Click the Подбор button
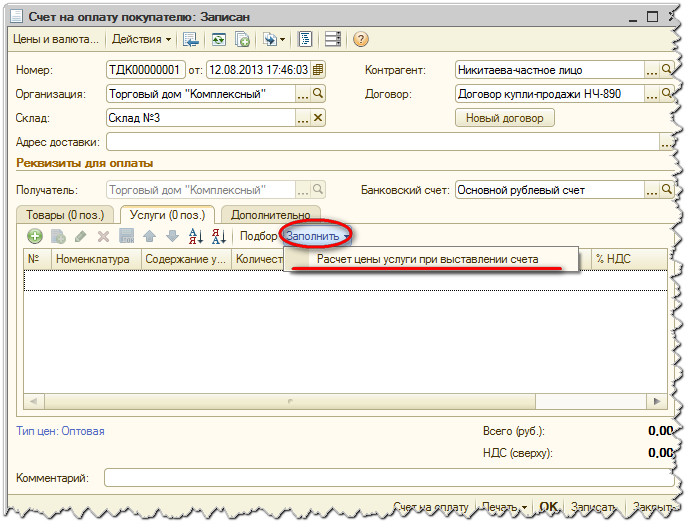The width and height of the screenshot is (692, 528). click(258, 237)
